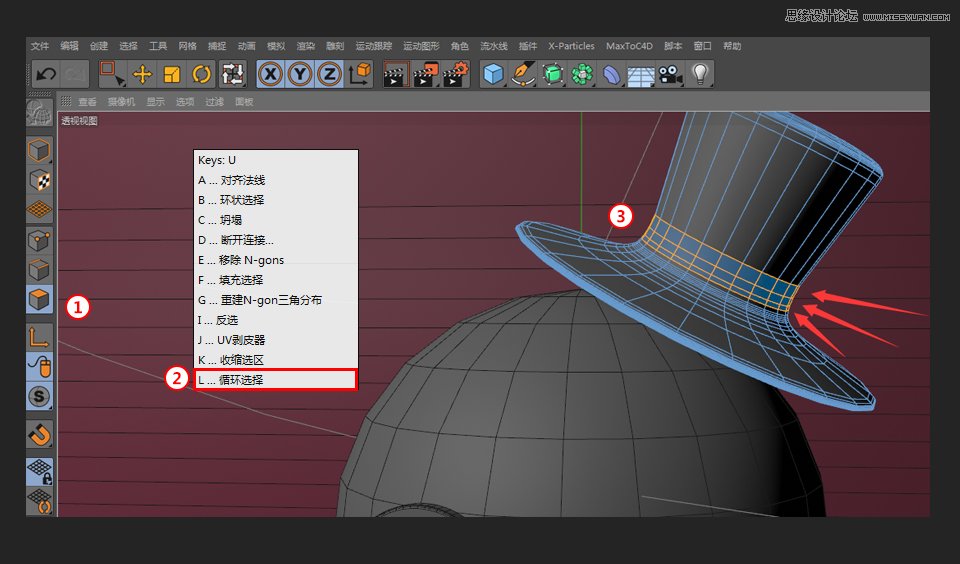Toggle the Z axis lock
960x564 pixels.
click(x=329, y=74)
